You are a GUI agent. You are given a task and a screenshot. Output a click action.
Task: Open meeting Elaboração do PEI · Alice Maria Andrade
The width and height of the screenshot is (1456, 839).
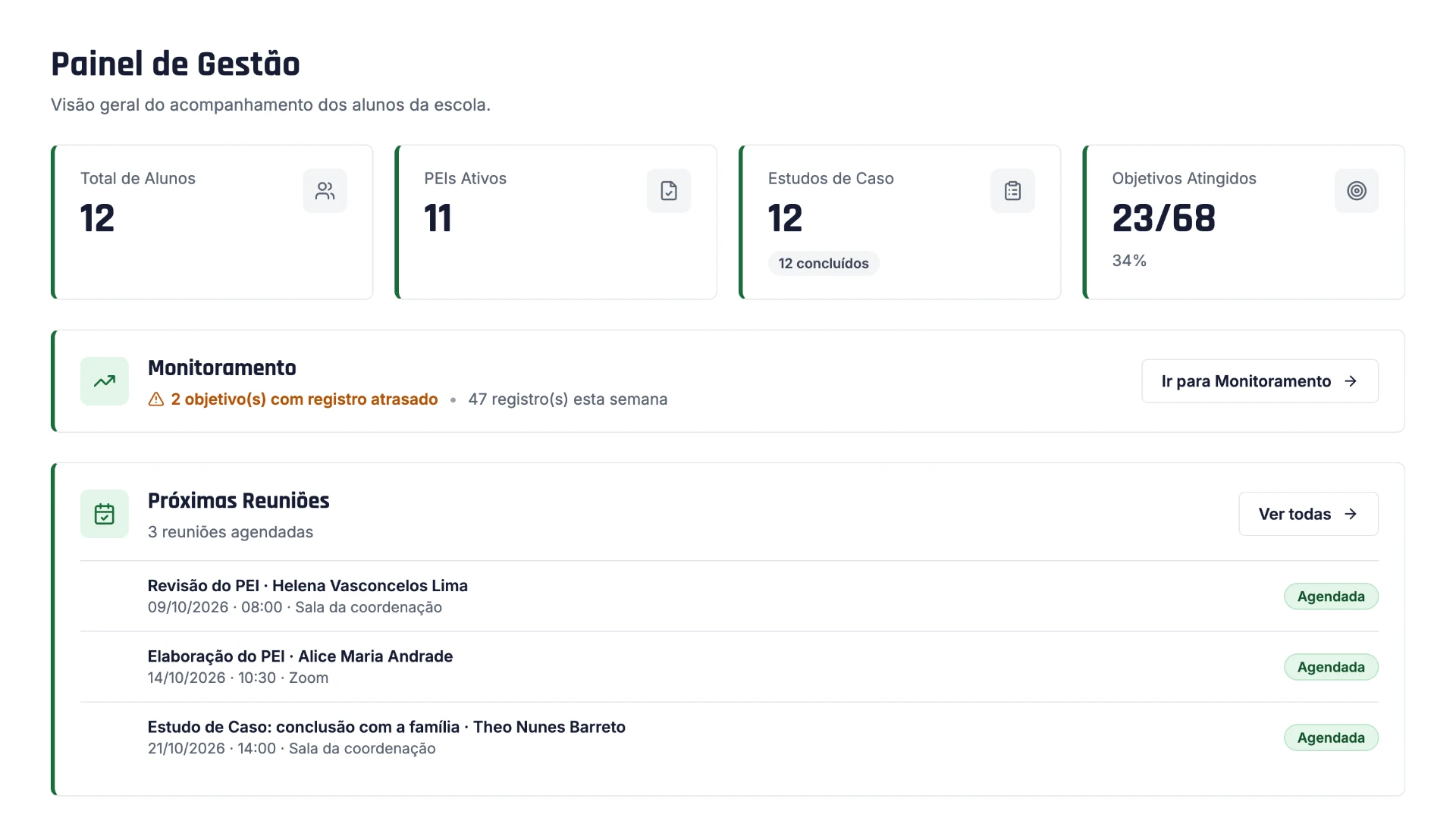pos(729,667)
